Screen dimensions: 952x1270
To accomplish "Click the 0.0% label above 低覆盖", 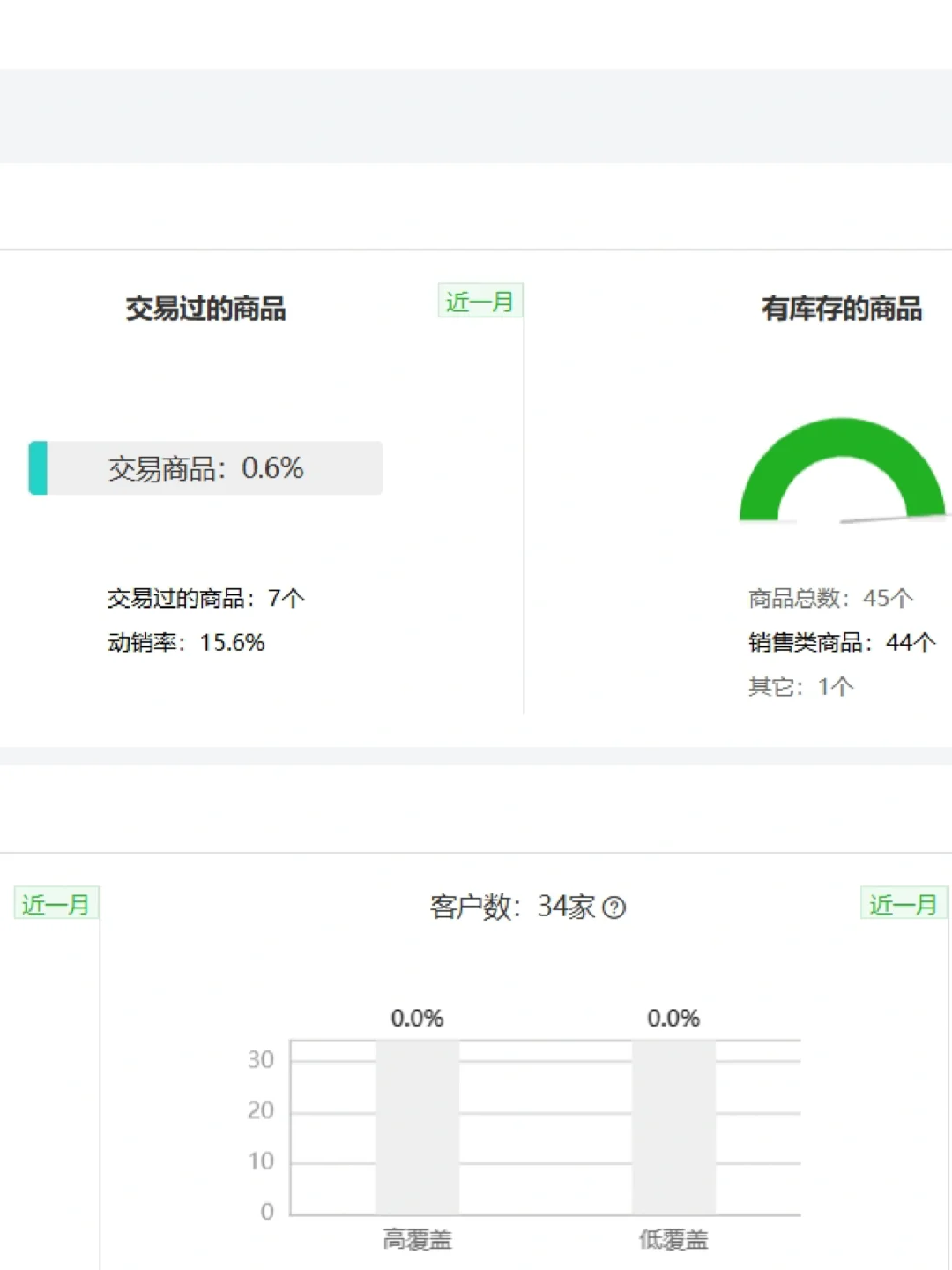I will pyautogui.click(x=673, y=1018).
